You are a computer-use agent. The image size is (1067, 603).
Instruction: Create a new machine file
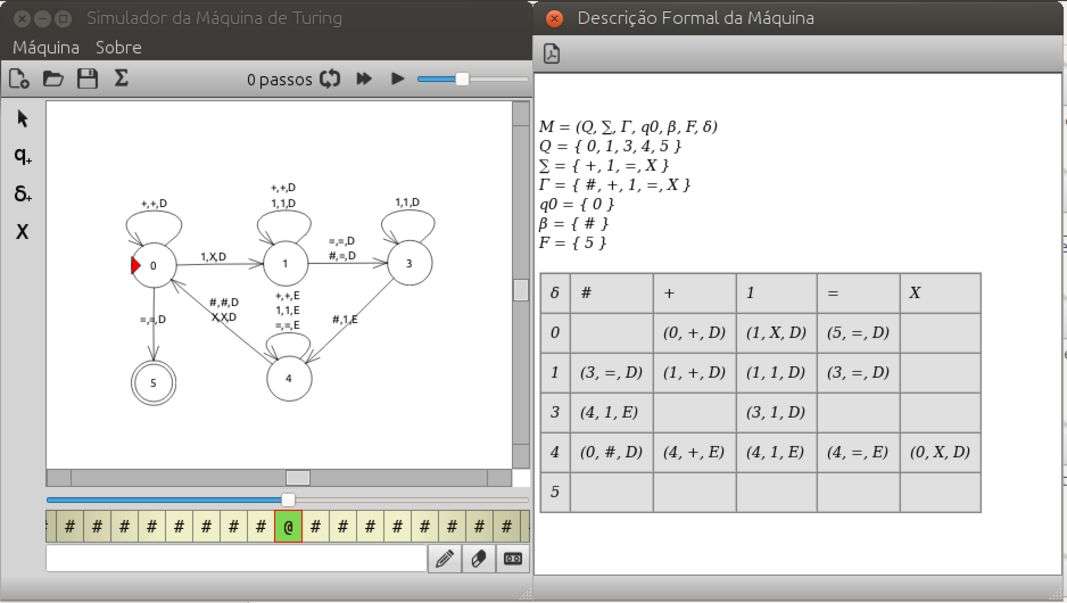coord(19,79)
